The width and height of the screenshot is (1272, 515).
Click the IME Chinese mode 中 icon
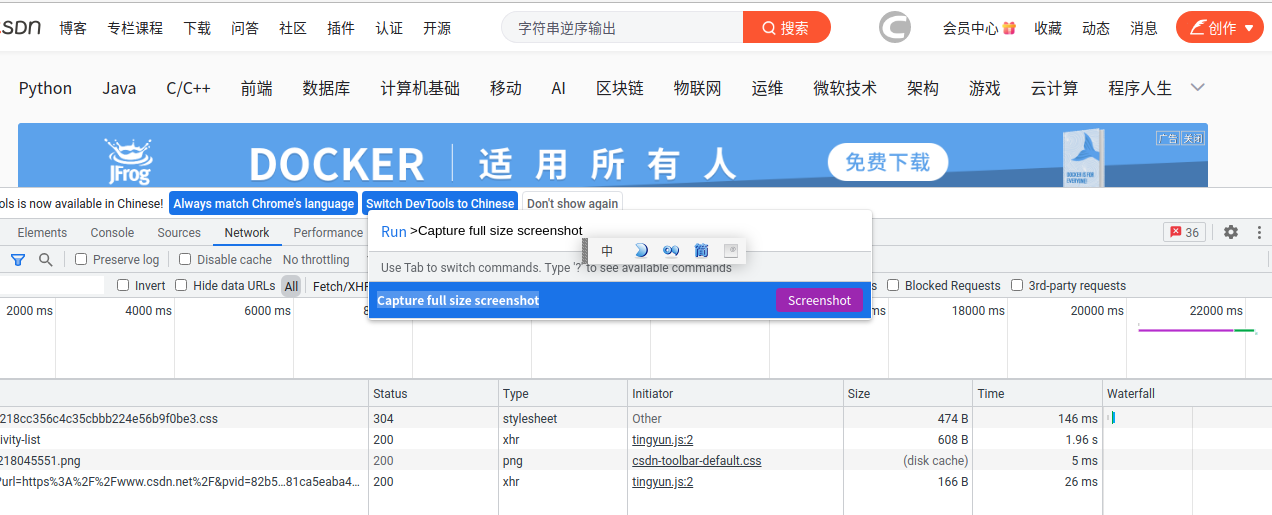coord(608,250)
